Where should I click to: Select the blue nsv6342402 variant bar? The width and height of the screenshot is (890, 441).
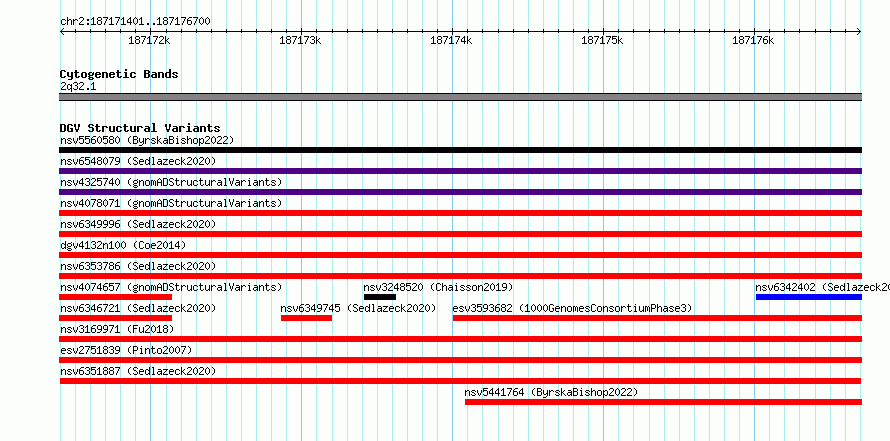click(x=809, y=297)
